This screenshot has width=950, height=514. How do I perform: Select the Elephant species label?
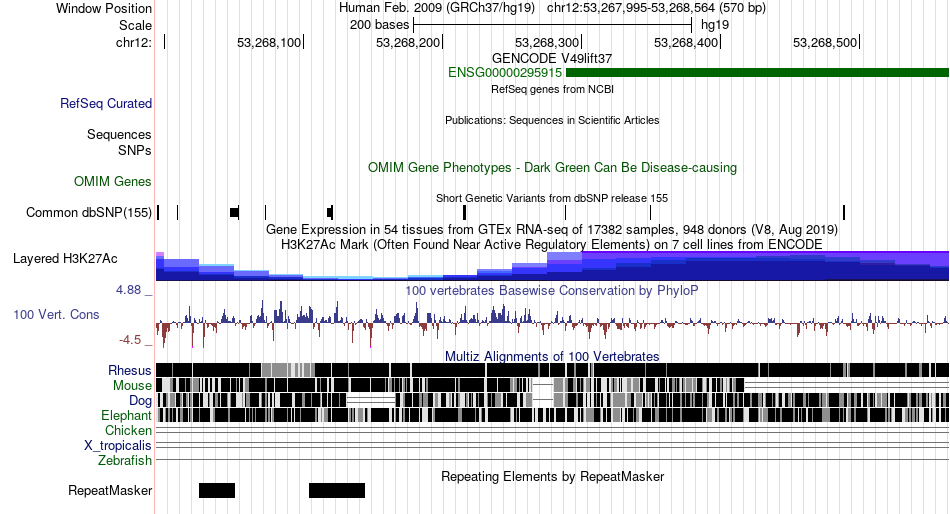(x=126, y=415)
